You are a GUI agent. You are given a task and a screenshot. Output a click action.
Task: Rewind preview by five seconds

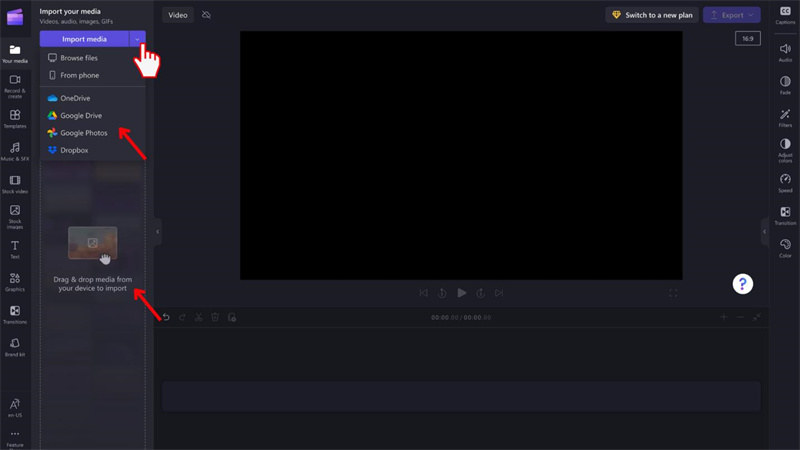pyautogui.click(x=442, y=293)
